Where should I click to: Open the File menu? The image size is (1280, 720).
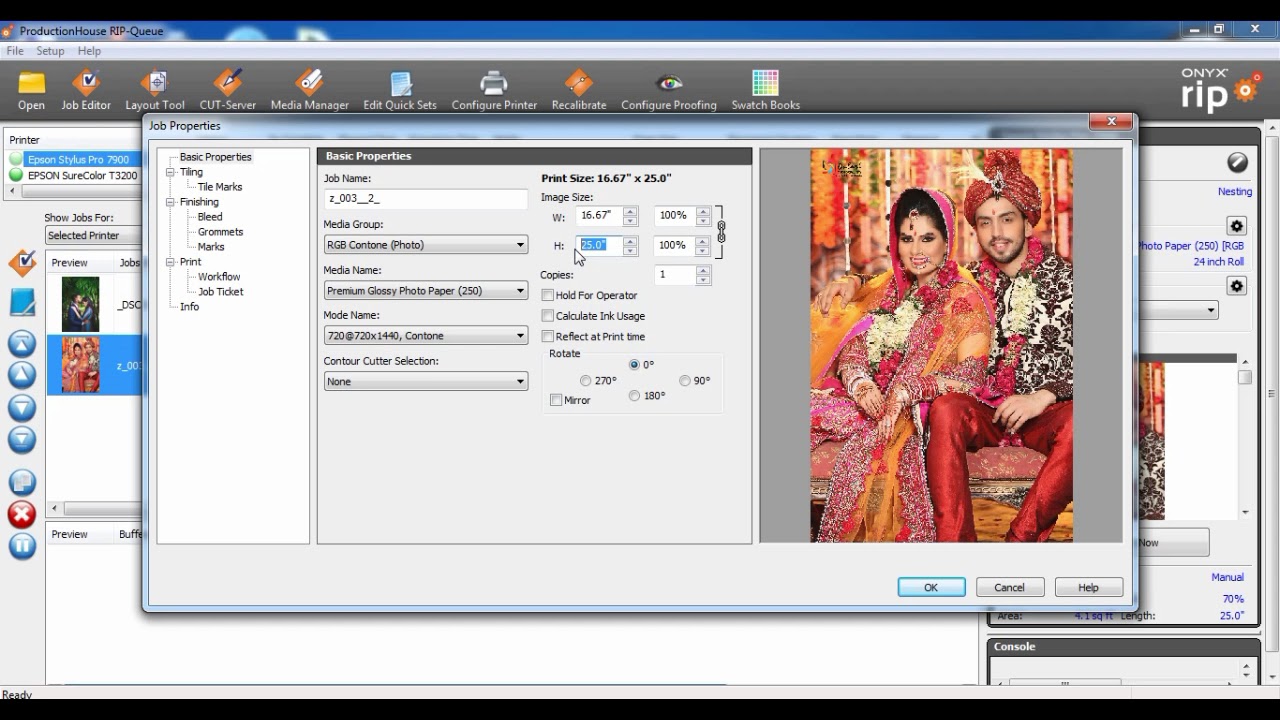click(x=15, y=51)
